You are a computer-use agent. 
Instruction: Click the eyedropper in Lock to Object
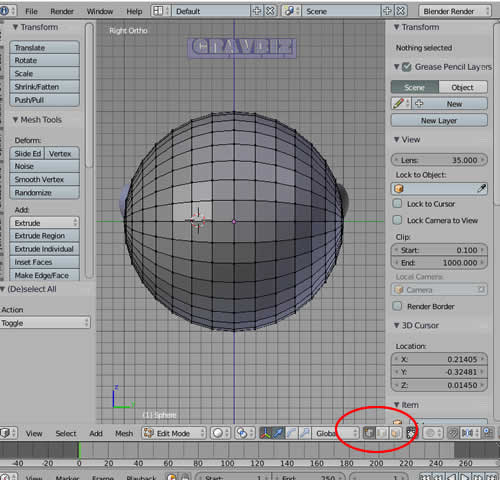tap(481, 189)
